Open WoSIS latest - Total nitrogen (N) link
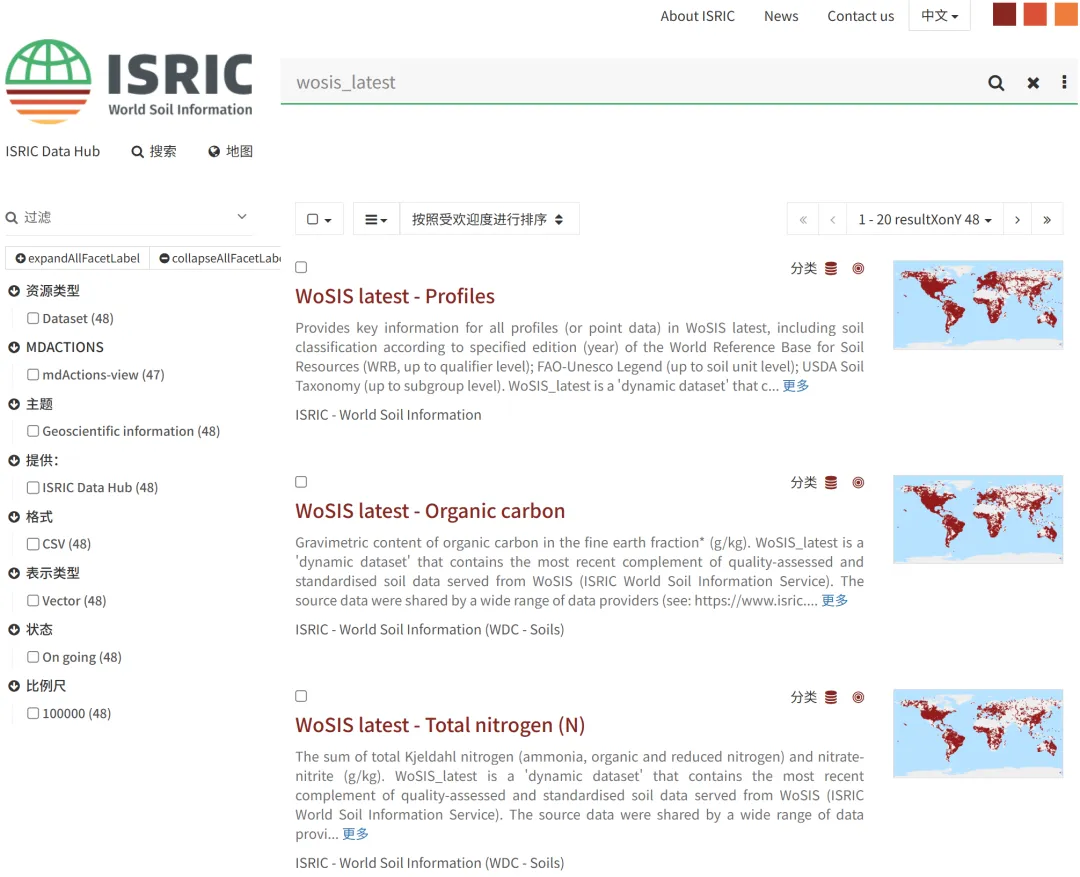The width and height of the screenshot is (1080, 877). pyautogui.click(x=439, y=725)
